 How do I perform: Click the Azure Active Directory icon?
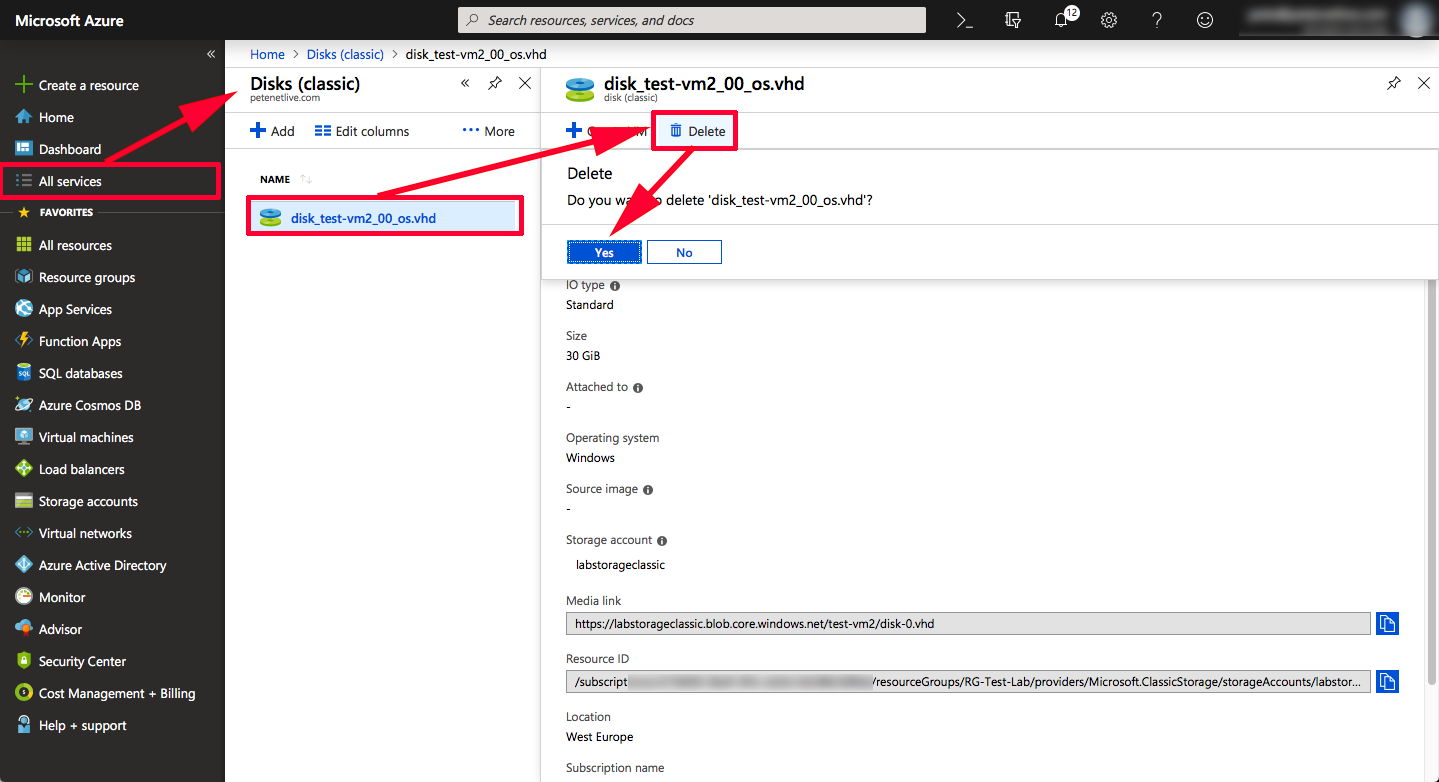[x=24, y=565]
